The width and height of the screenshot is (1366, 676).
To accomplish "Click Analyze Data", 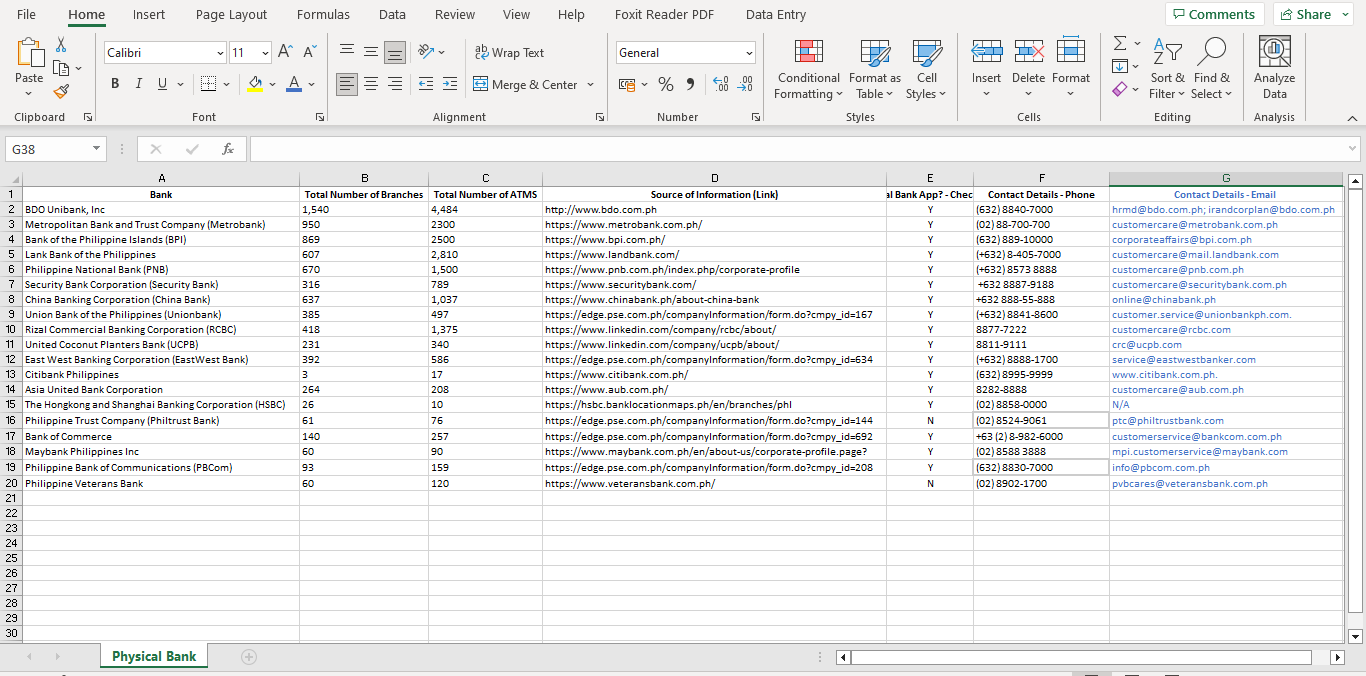I will pyautogui.click(x=1275, y=69).
